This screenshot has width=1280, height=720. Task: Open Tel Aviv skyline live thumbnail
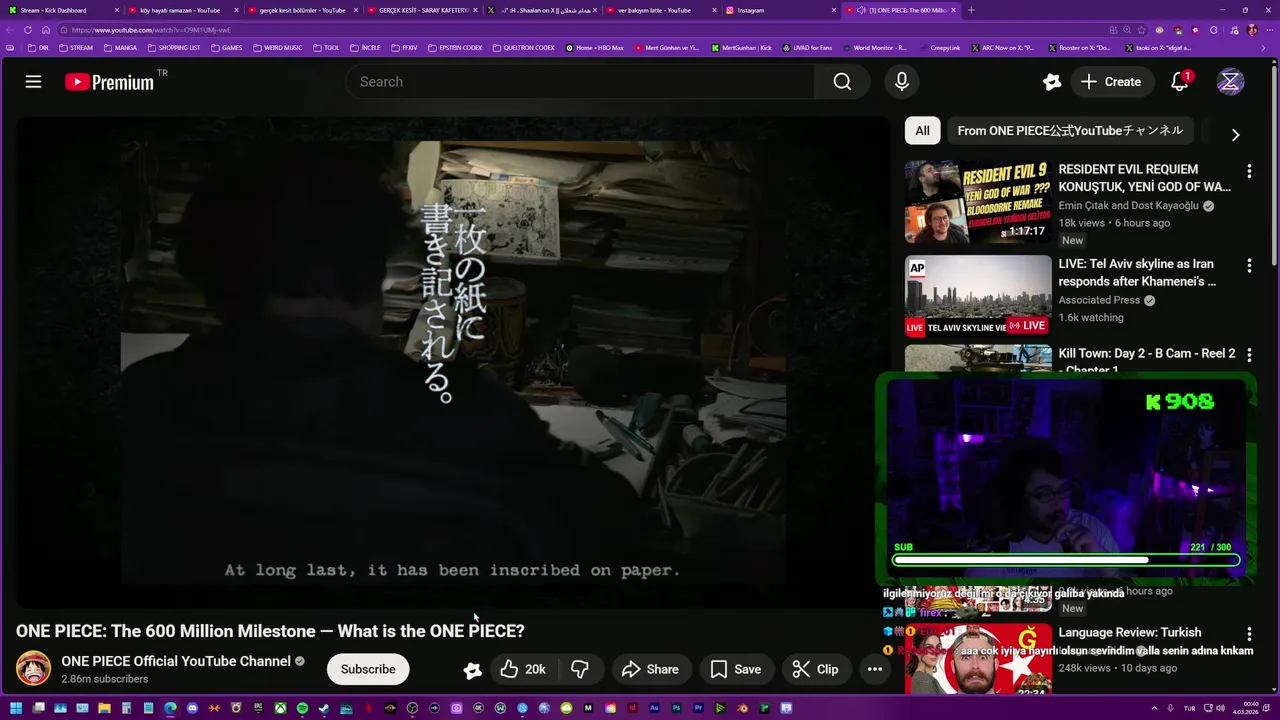point(978,296)
